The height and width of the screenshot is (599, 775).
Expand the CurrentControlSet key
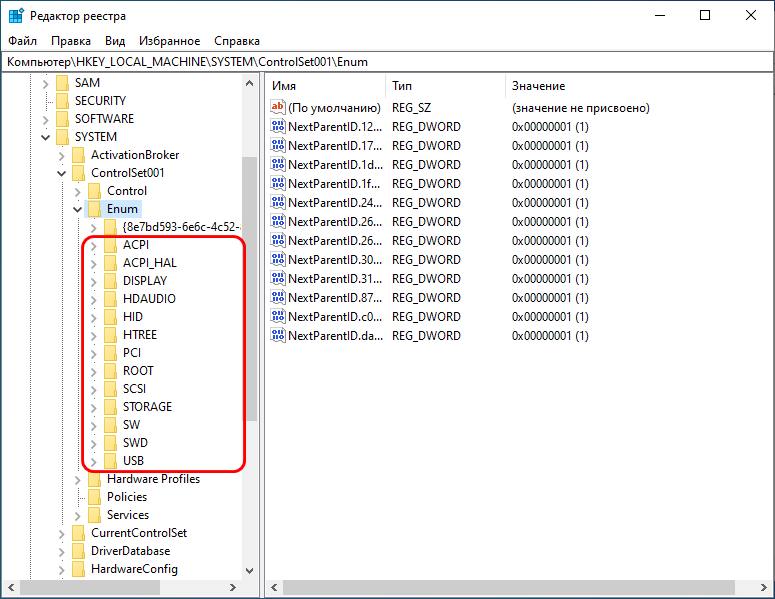(x=61, y=534)
